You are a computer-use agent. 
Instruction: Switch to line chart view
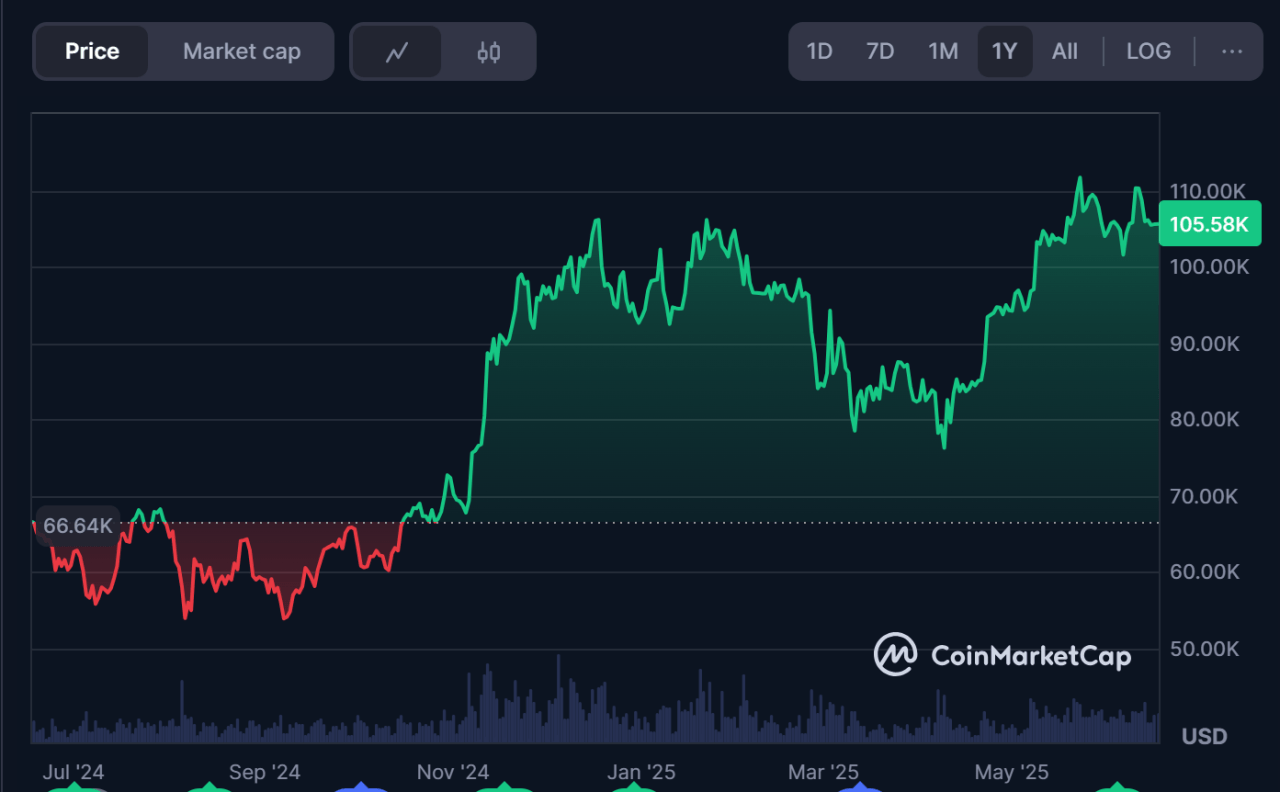click(x=396, y=52)
